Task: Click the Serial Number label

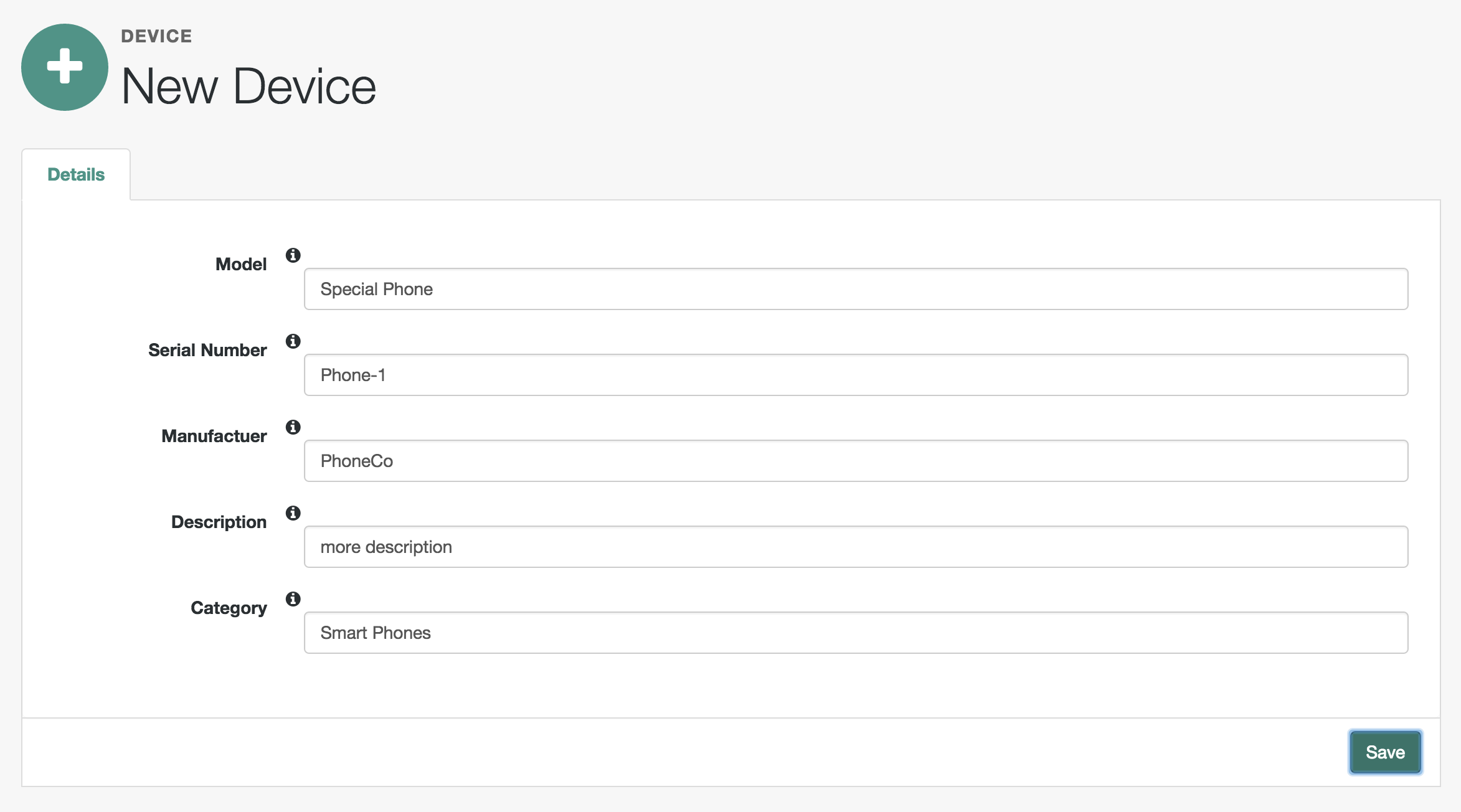Action: [x=207, y=350]
